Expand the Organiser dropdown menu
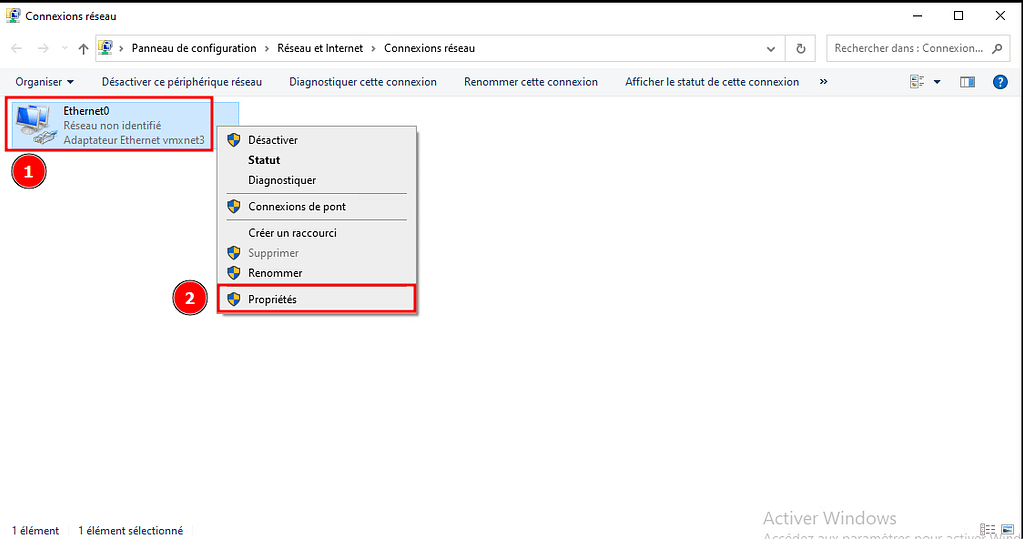 pos(45,82)
